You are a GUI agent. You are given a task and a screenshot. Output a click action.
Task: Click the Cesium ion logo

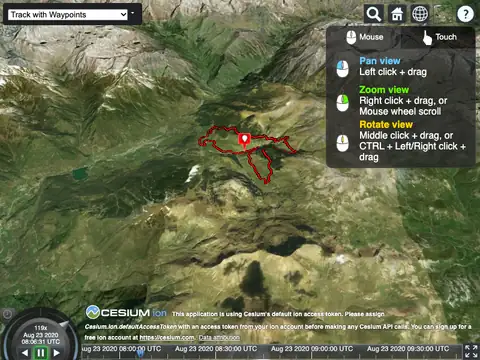coord(126,312)
